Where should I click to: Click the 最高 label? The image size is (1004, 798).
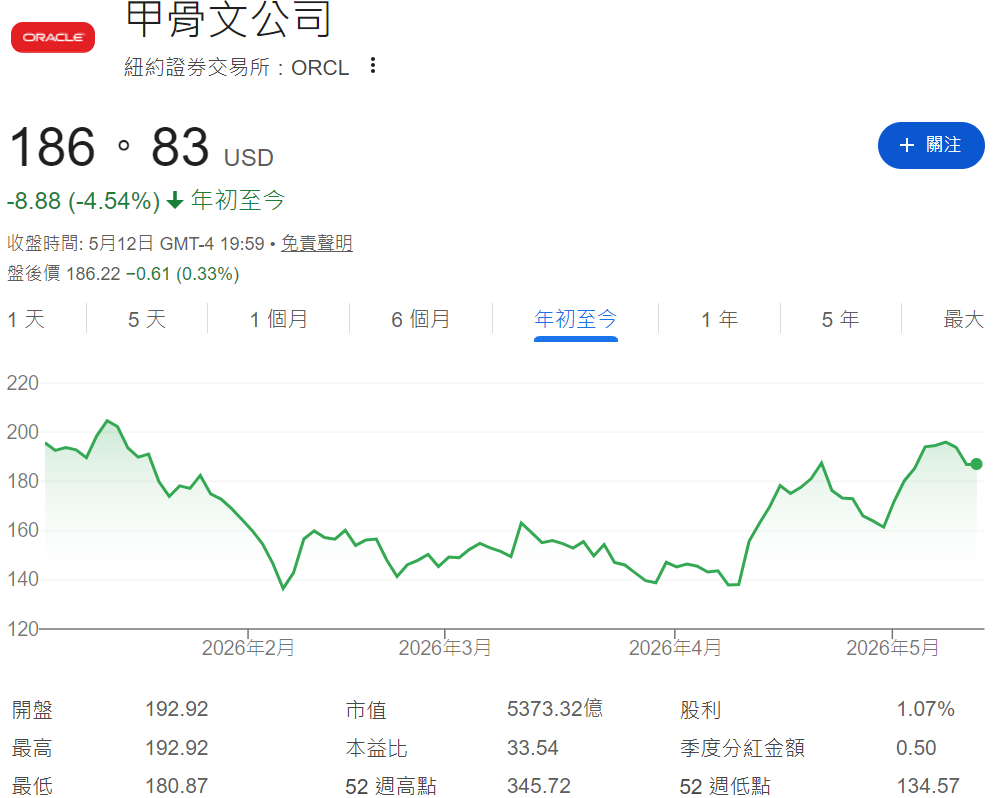pos(33,748)
